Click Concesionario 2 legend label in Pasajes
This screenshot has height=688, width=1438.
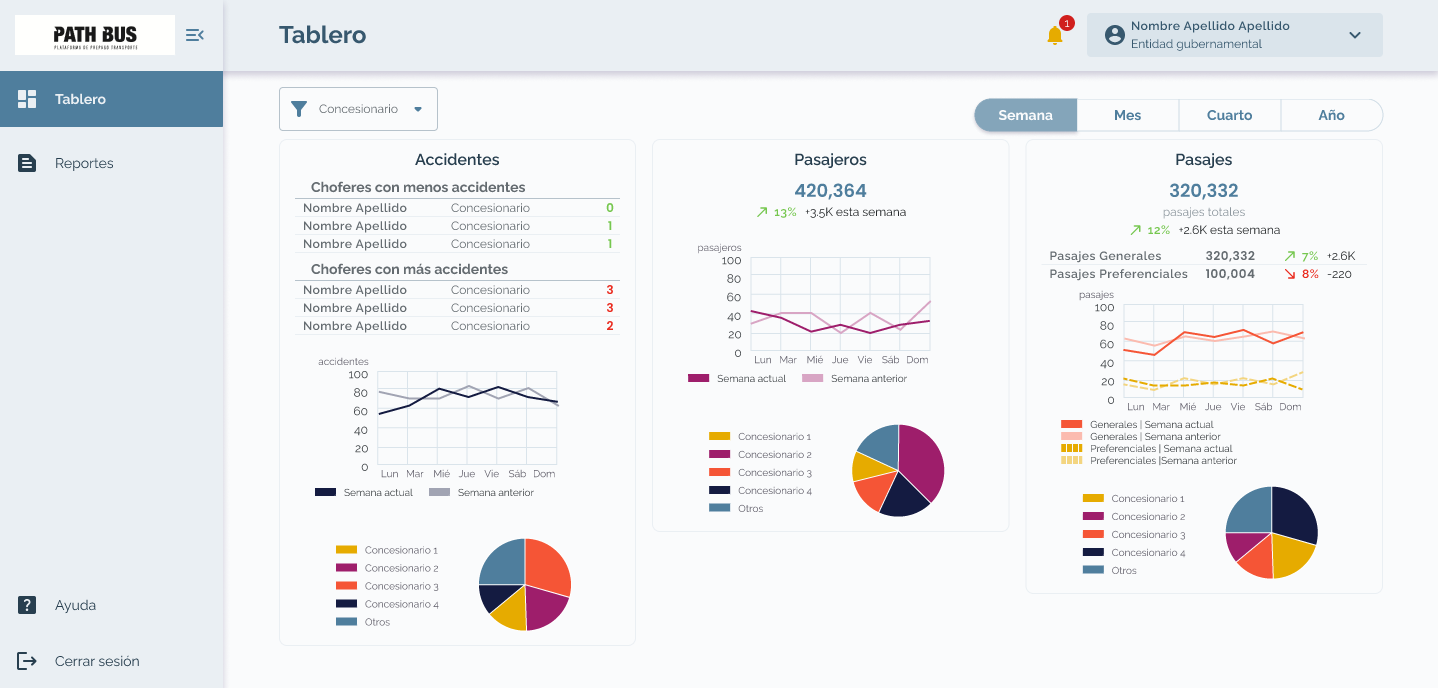(1148, 517)
